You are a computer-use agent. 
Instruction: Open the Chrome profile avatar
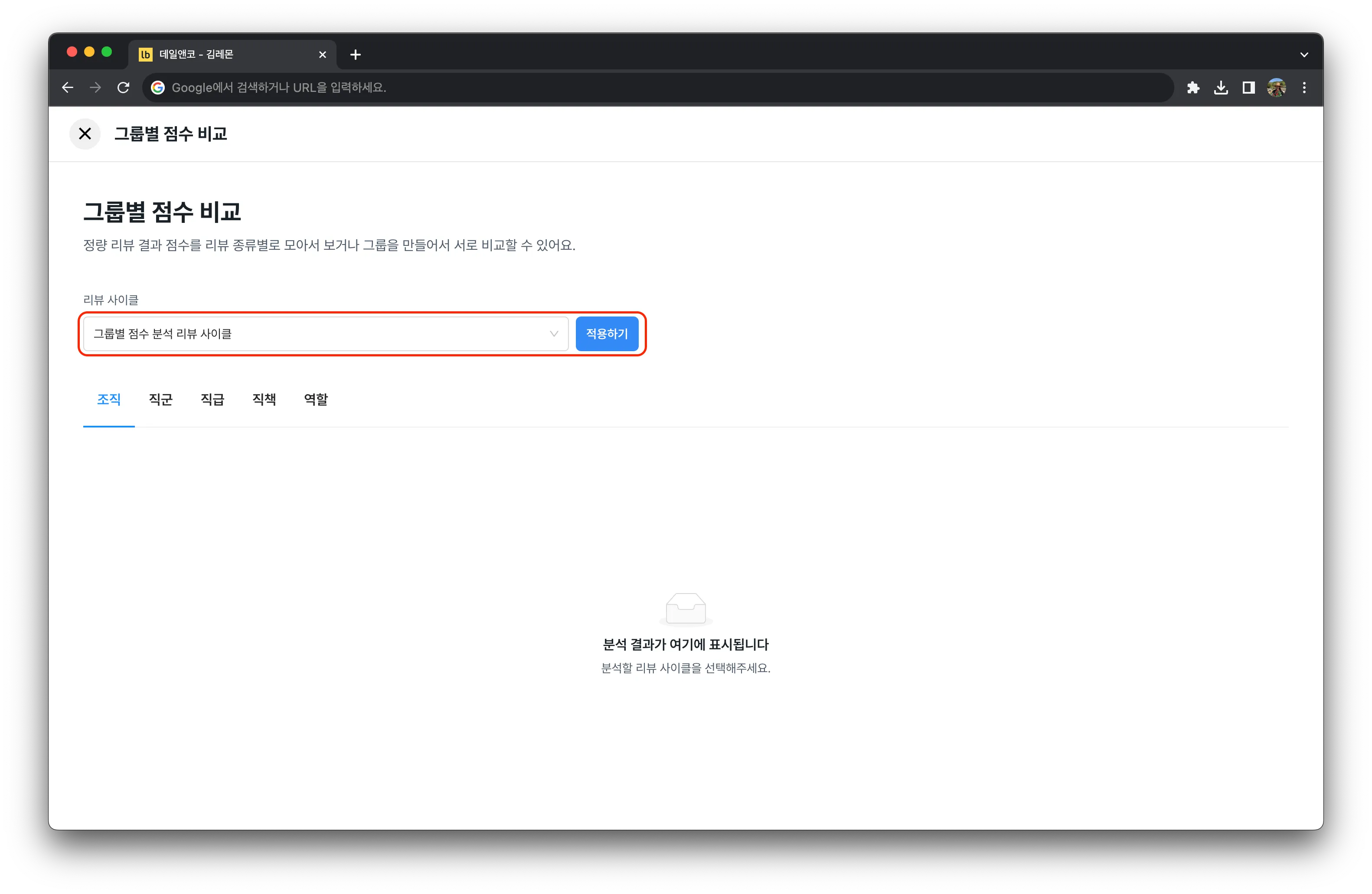click(x=1276, y=88)
